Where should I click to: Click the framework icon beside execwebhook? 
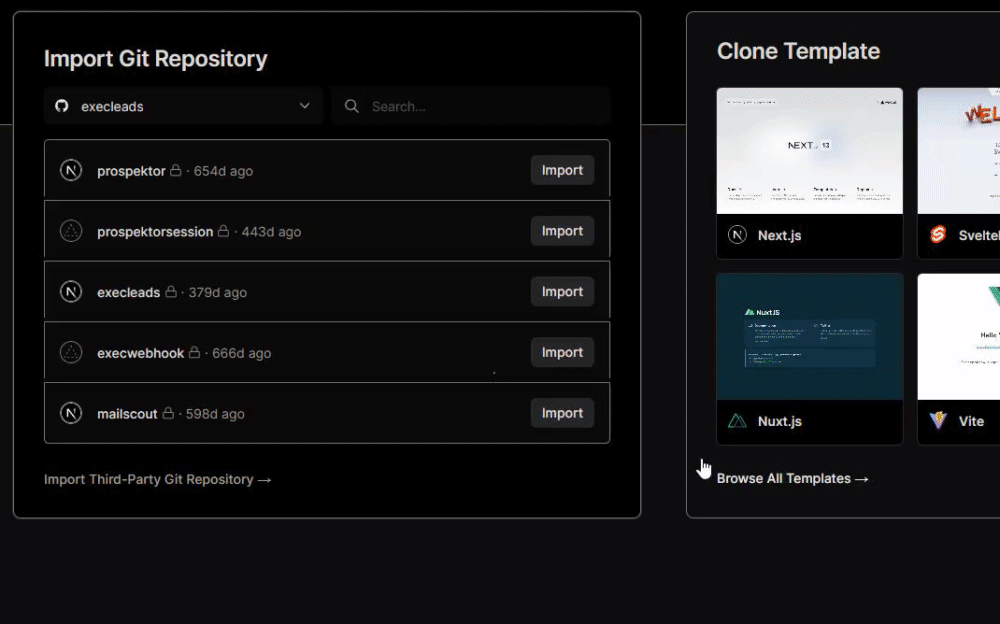click(71, 352)
